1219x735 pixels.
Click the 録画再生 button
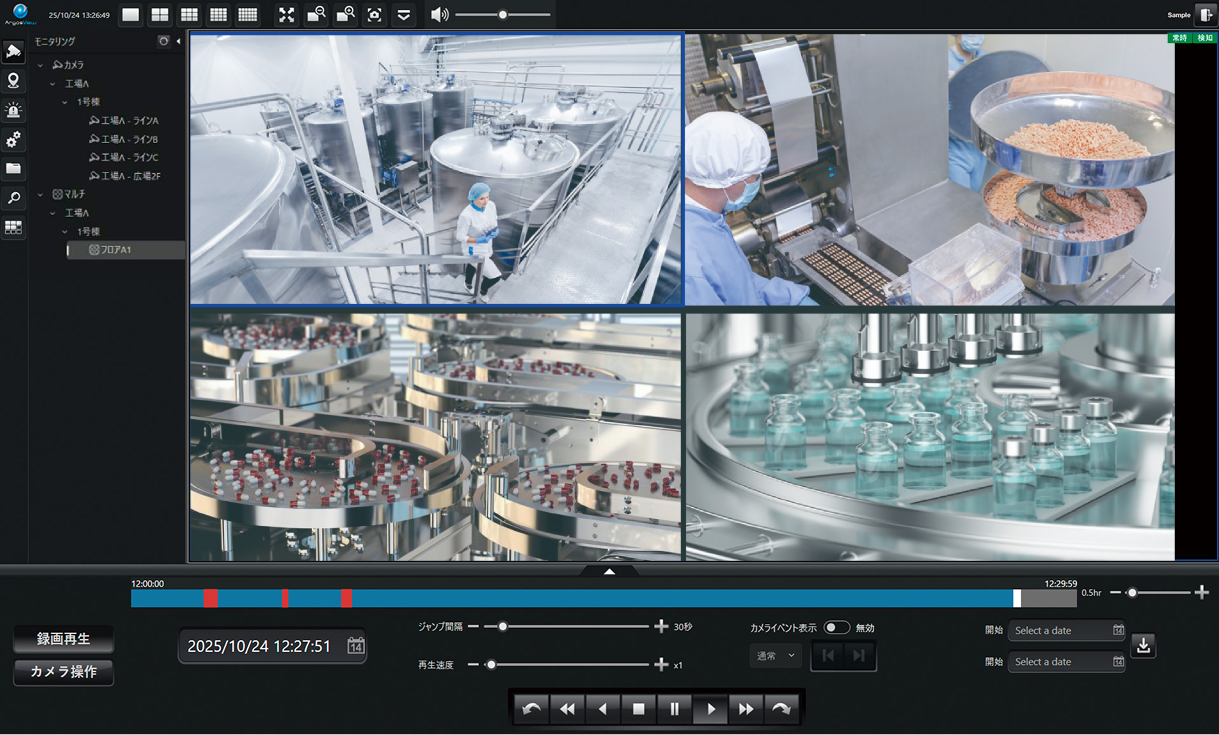(x=64, y=639)
